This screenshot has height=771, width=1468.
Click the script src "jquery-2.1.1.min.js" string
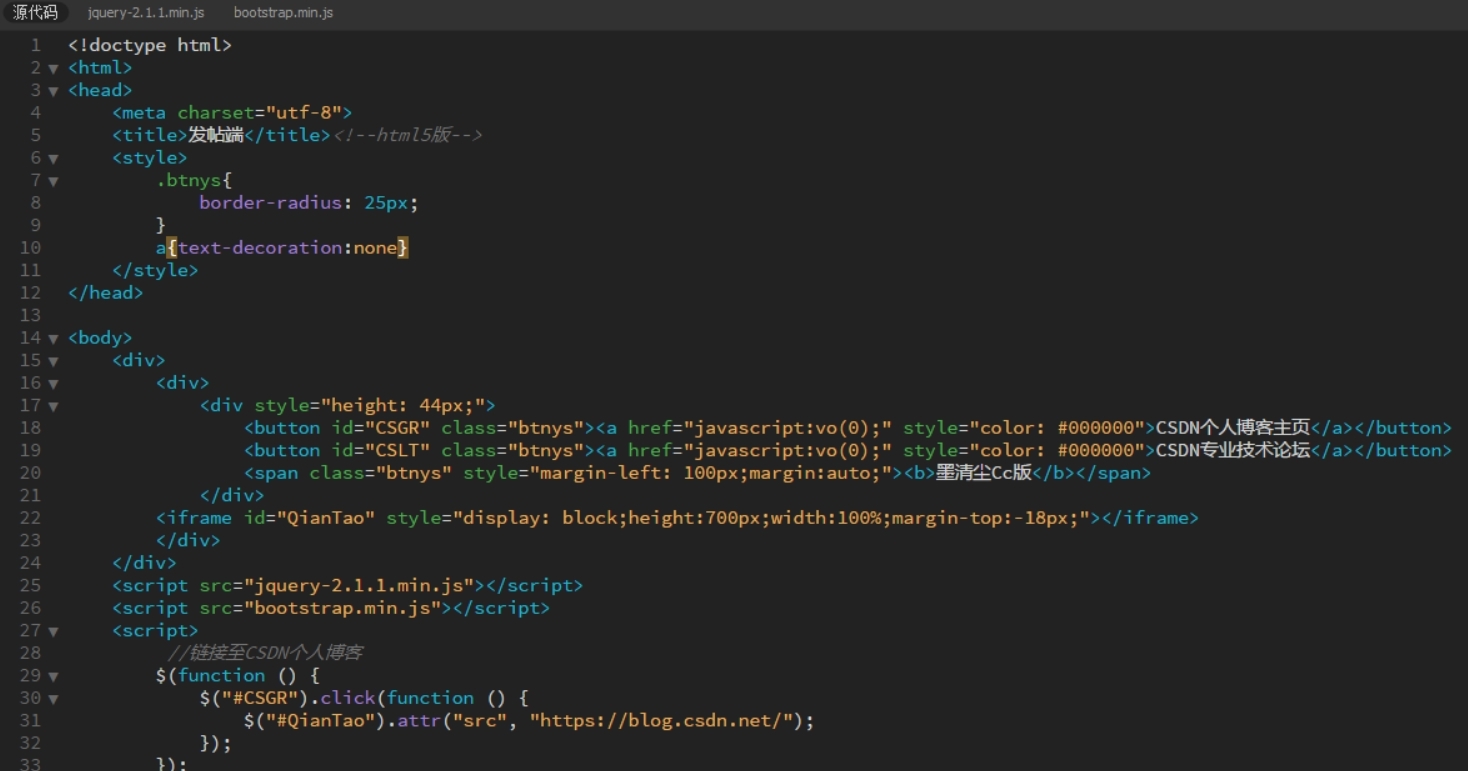358,585
